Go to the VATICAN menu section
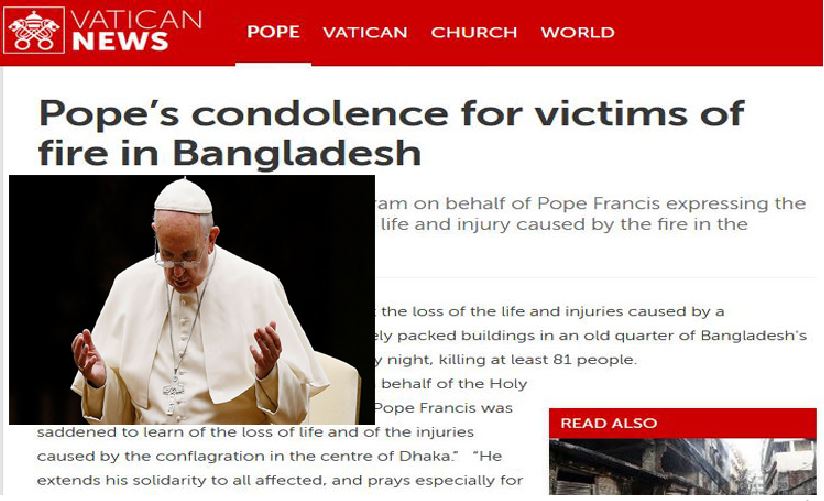Viewport: 824px width, 501px height. (365, 32)
